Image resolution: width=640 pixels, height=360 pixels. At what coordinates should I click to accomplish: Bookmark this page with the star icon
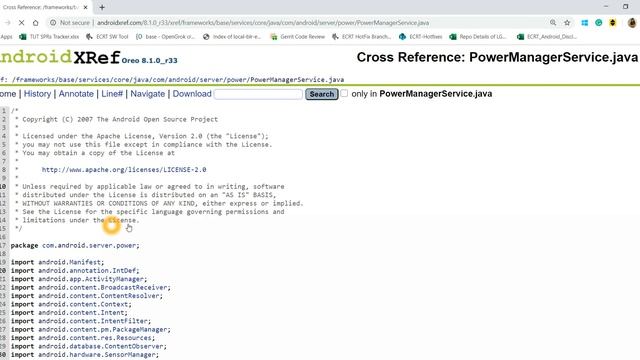coord(567,23)
